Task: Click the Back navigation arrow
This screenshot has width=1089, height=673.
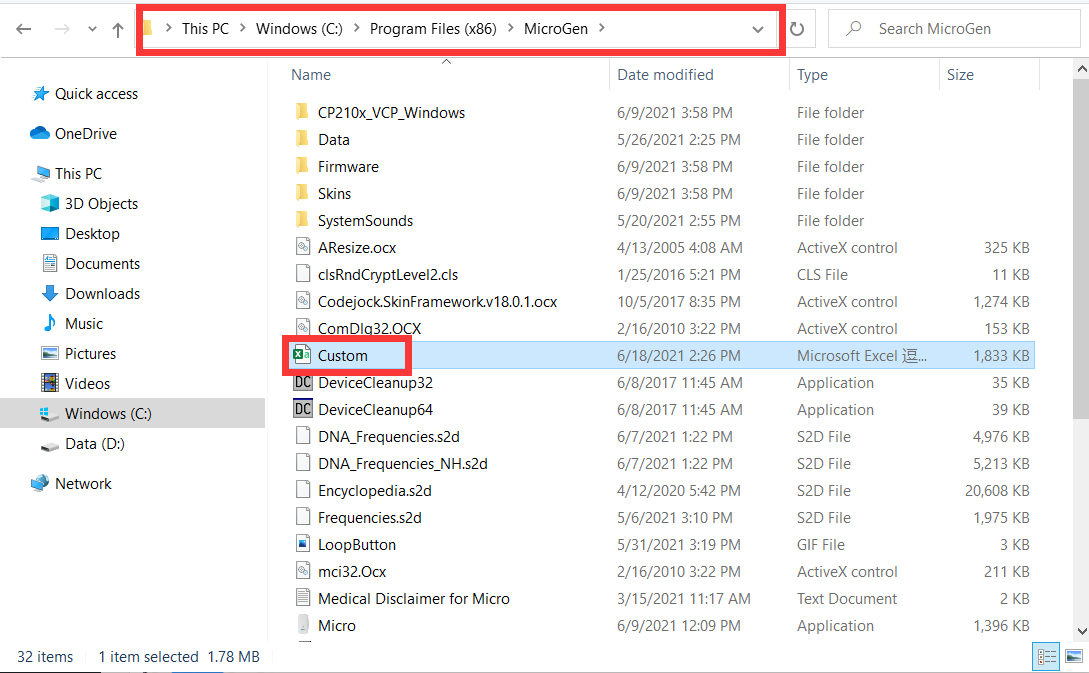Action: 24,29
